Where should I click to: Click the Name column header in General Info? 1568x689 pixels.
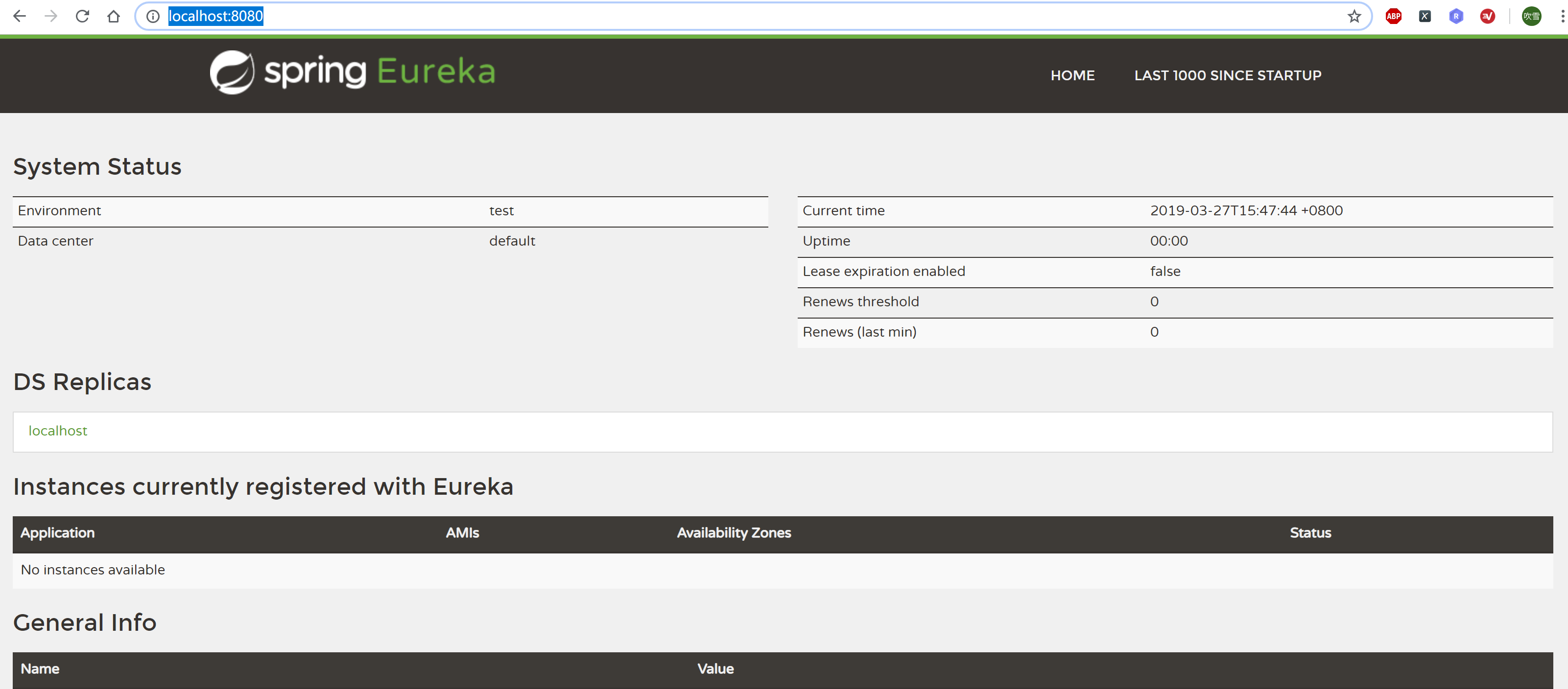point(40,669)
